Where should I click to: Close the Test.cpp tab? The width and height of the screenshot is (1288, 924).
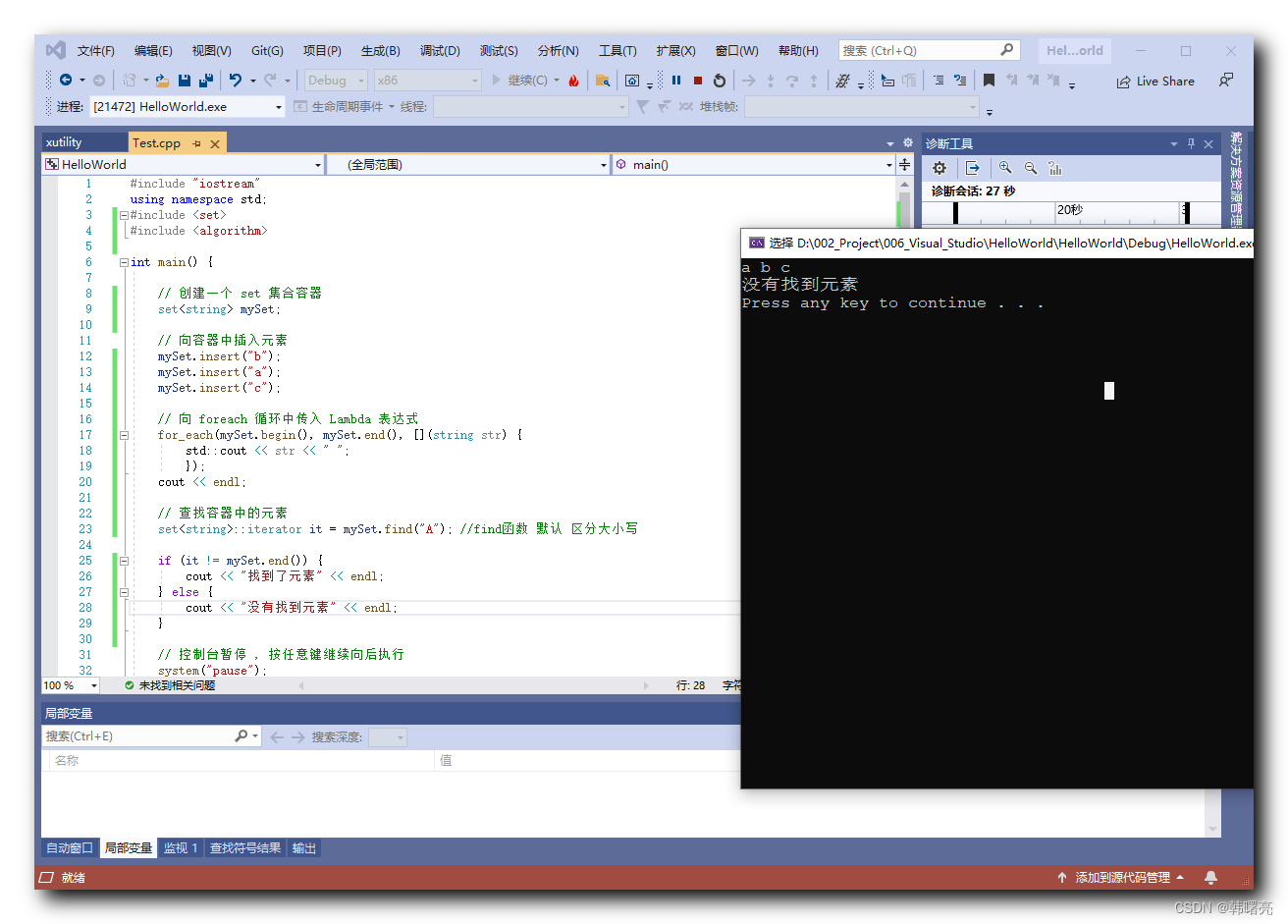point(215,143)
